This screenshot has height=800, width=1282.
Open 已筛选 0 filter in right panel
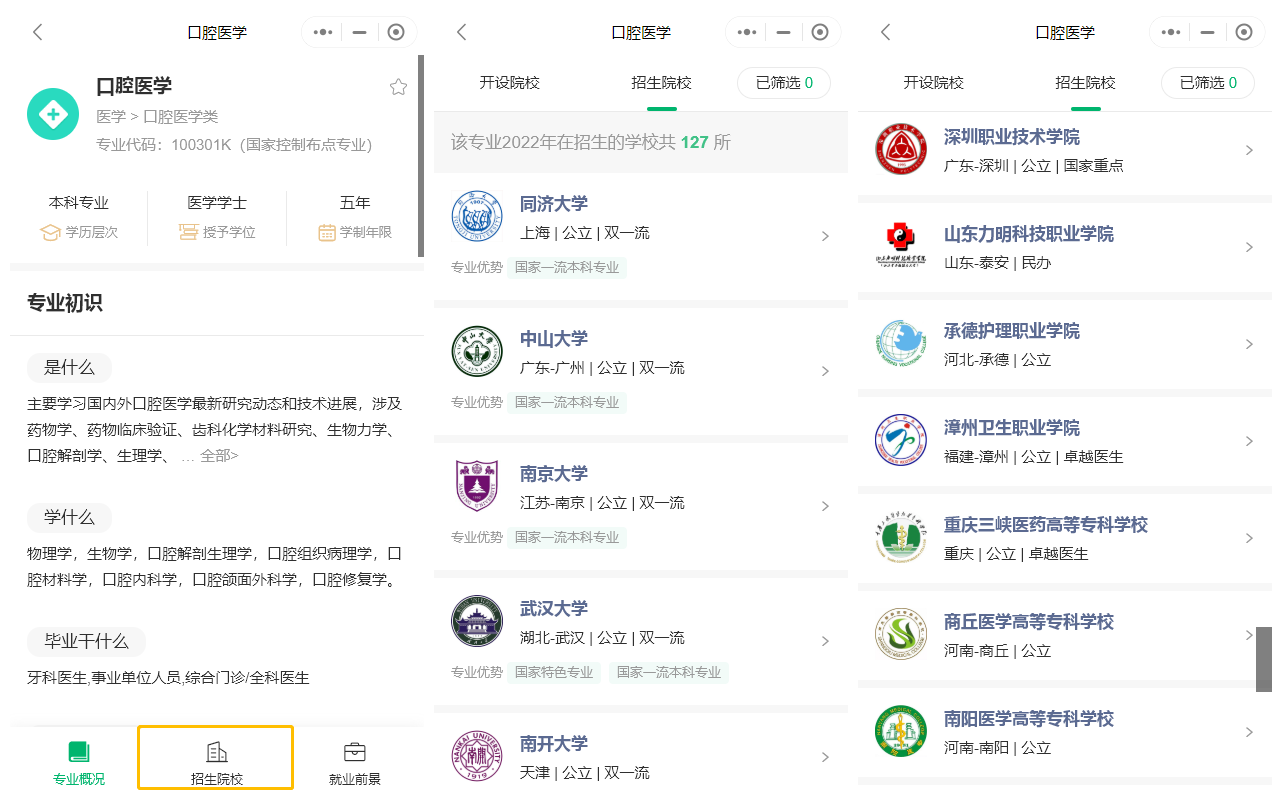click(x=1208, y=83)
